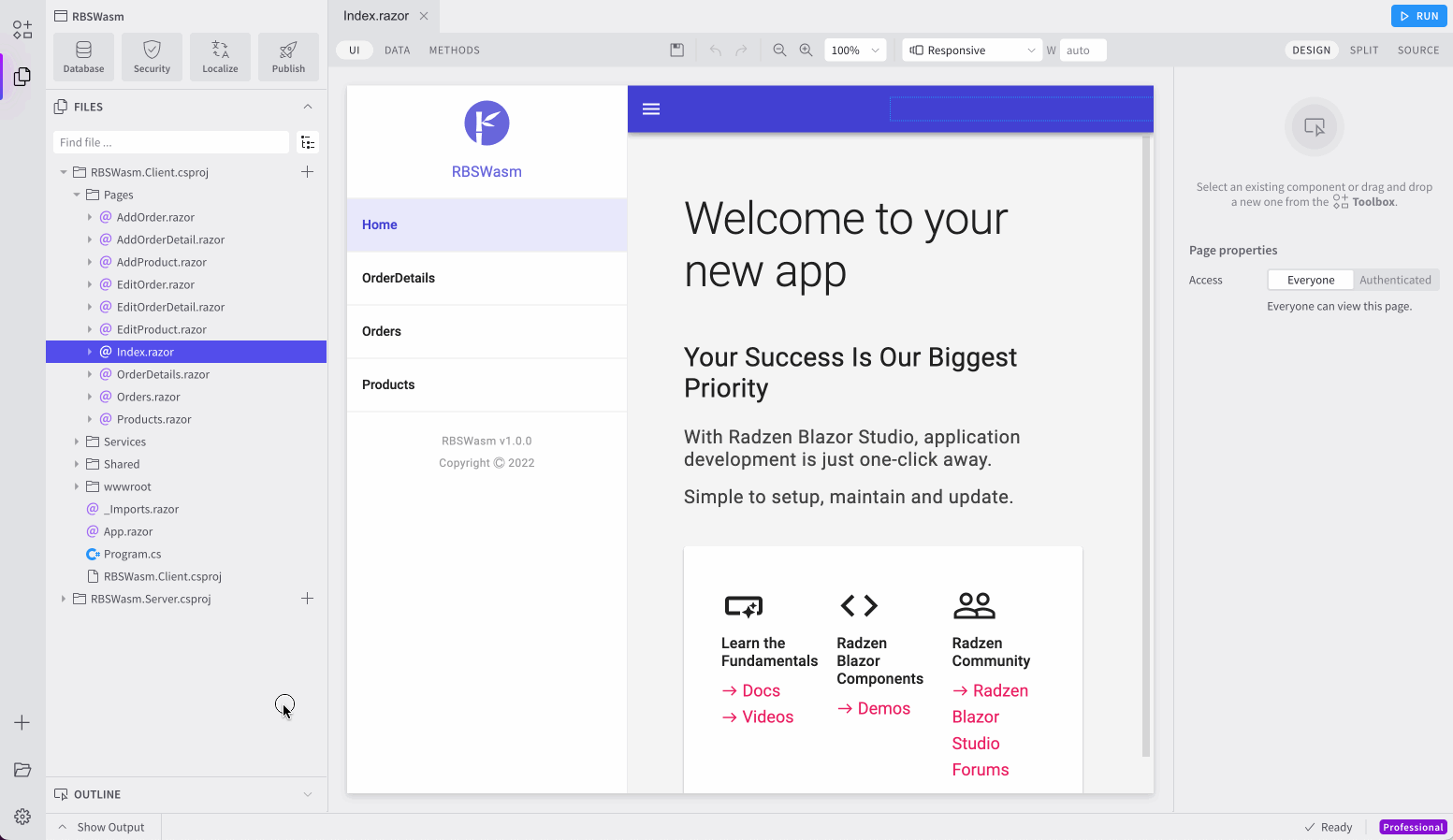Click Home in preview navigation
Screen dimensions: 1453x840
click(487, 224)
